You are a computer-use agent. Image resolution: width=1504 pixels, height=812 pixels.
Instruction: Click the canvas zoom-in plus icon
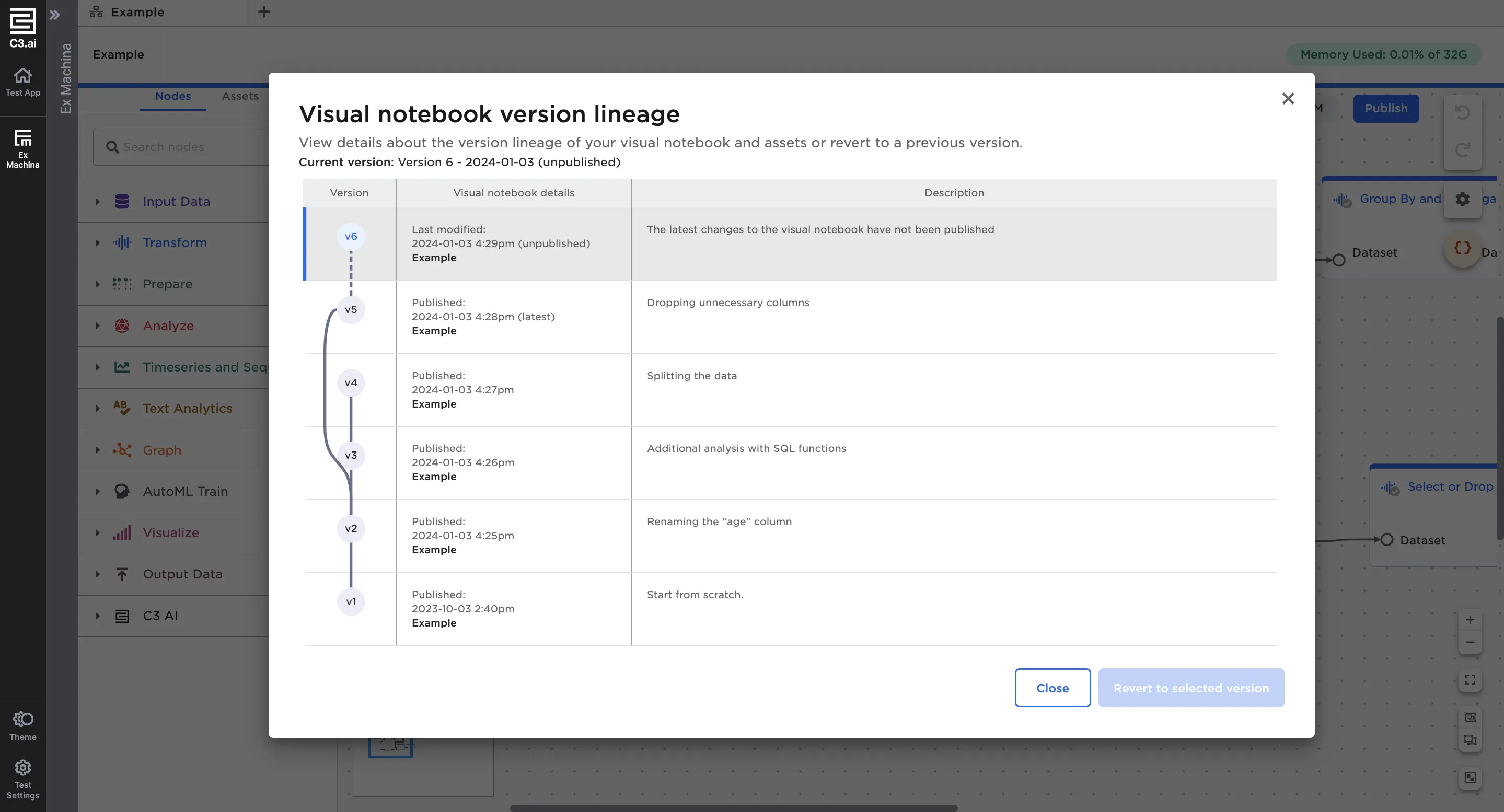click(x=1470, y=619)
